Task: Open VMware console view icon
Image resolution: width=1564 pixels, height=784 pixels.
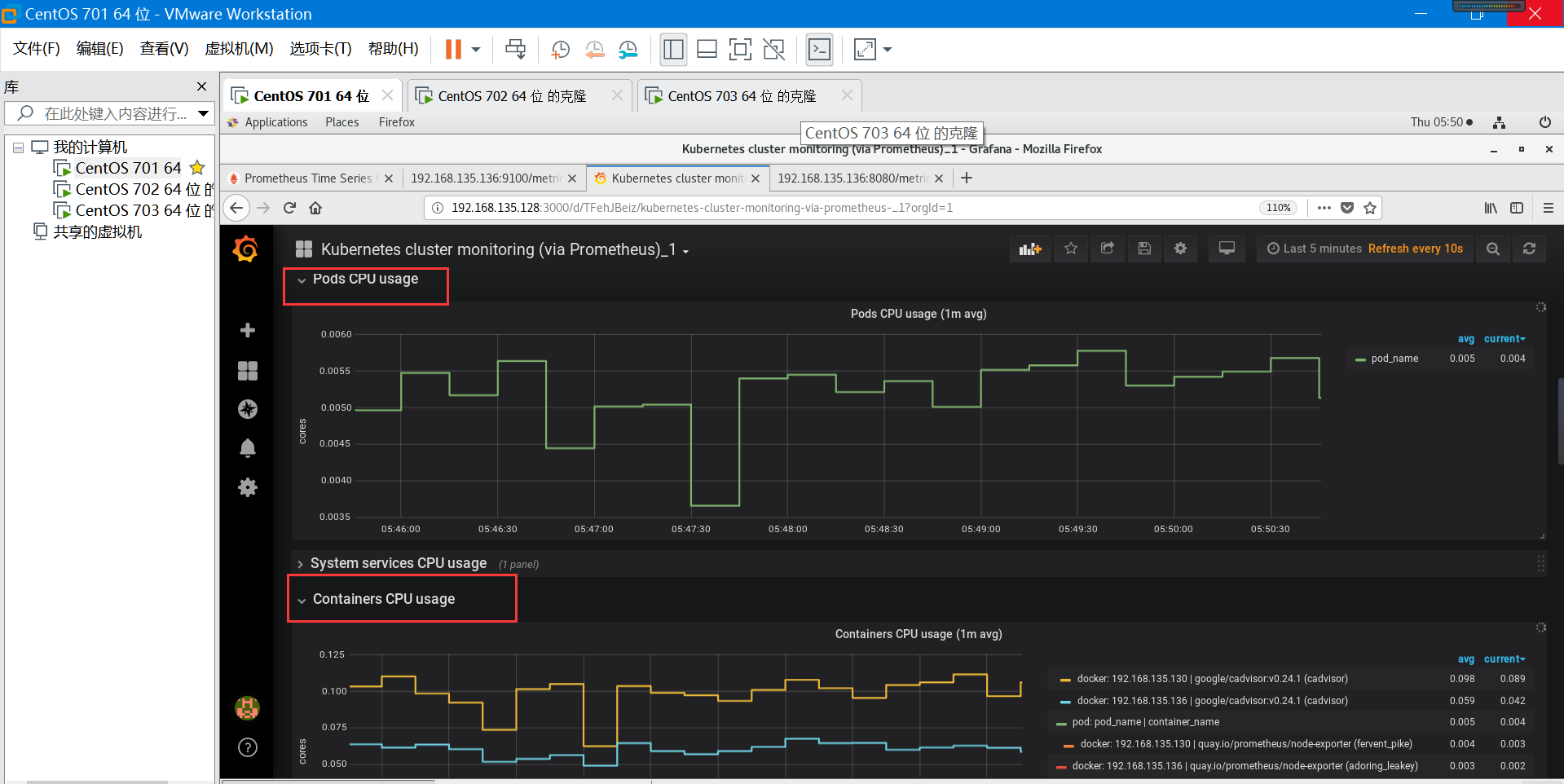Action: click(819, 50)
